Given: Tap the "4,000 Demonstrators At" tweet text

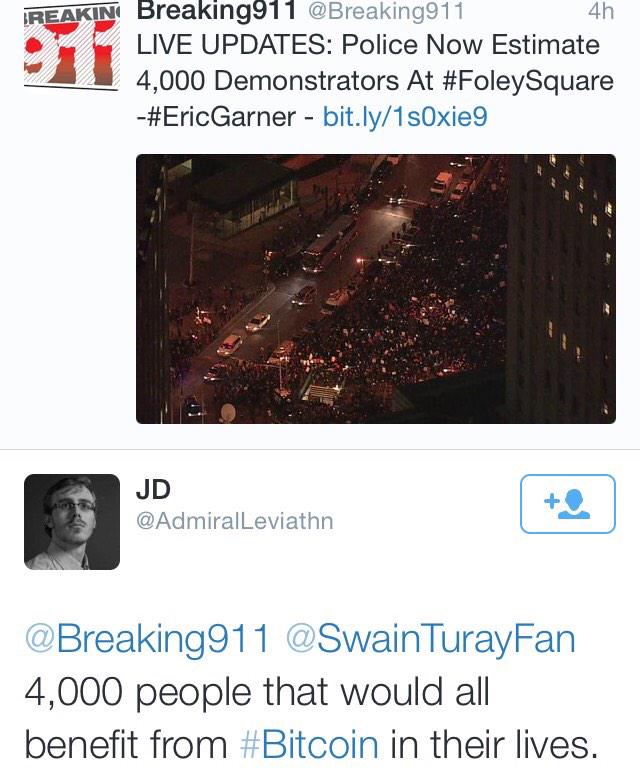Looking at the screenshot, I should [x=285, y=81].
